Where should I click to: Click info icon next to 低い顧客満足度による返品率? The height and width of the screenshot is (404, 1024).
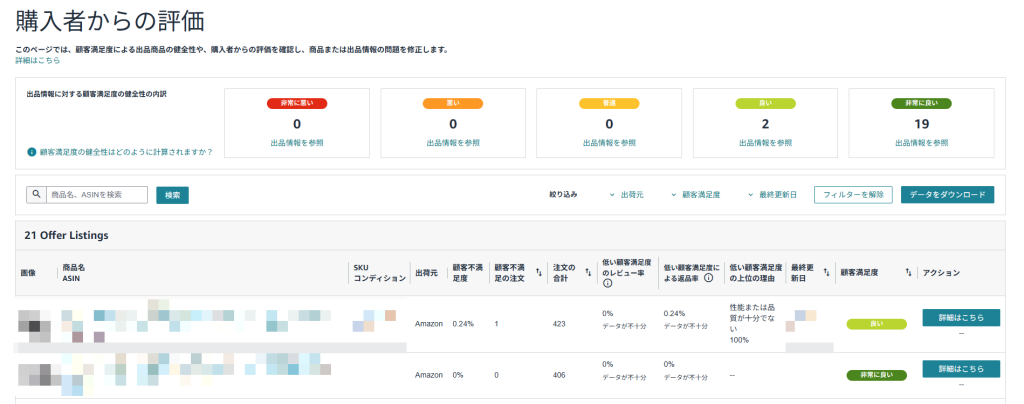pyautogui.click(x=708, y=279)
